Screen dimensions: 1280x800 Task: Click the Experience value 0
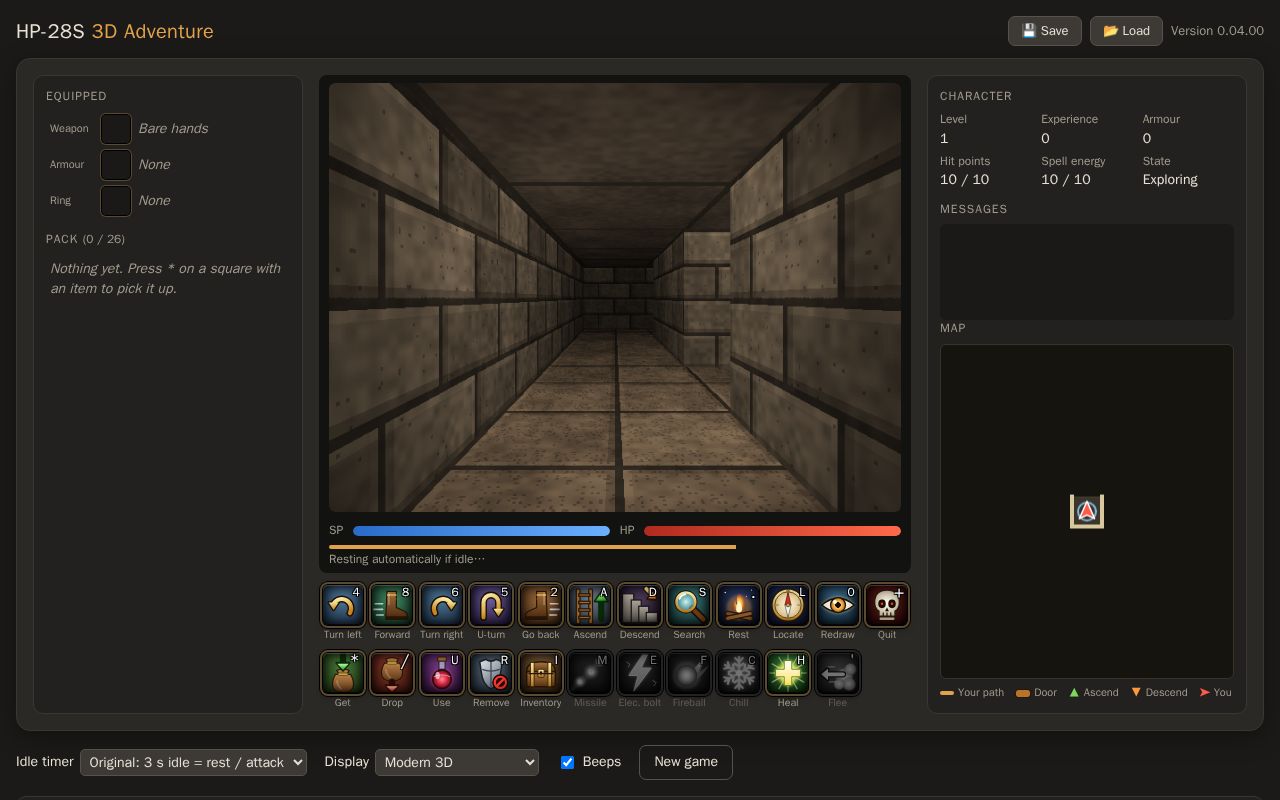(x=1045, y=138)
